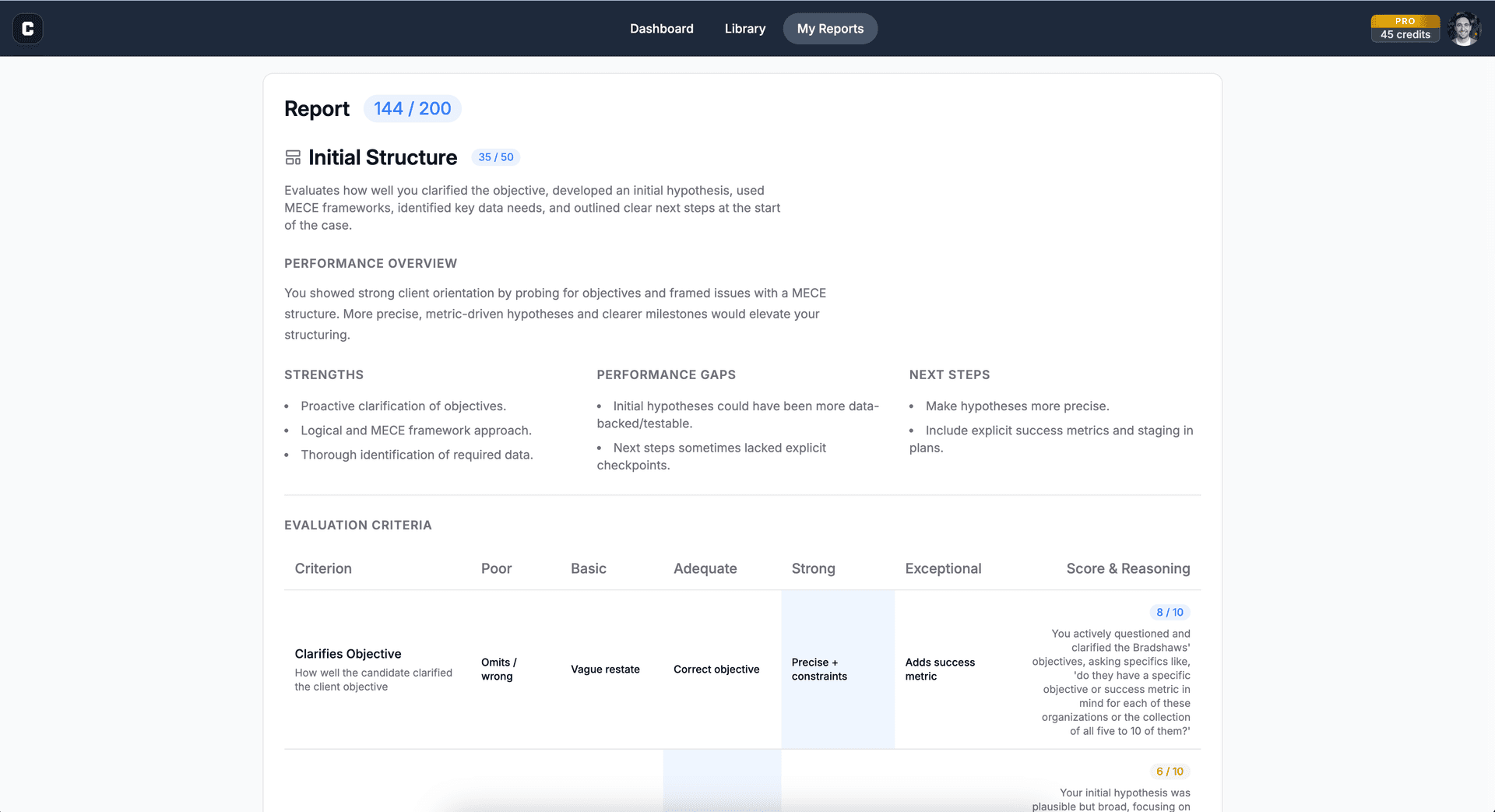Click the Criterion column header
This screenshot has width=1495, height=812.
(323, 569)
